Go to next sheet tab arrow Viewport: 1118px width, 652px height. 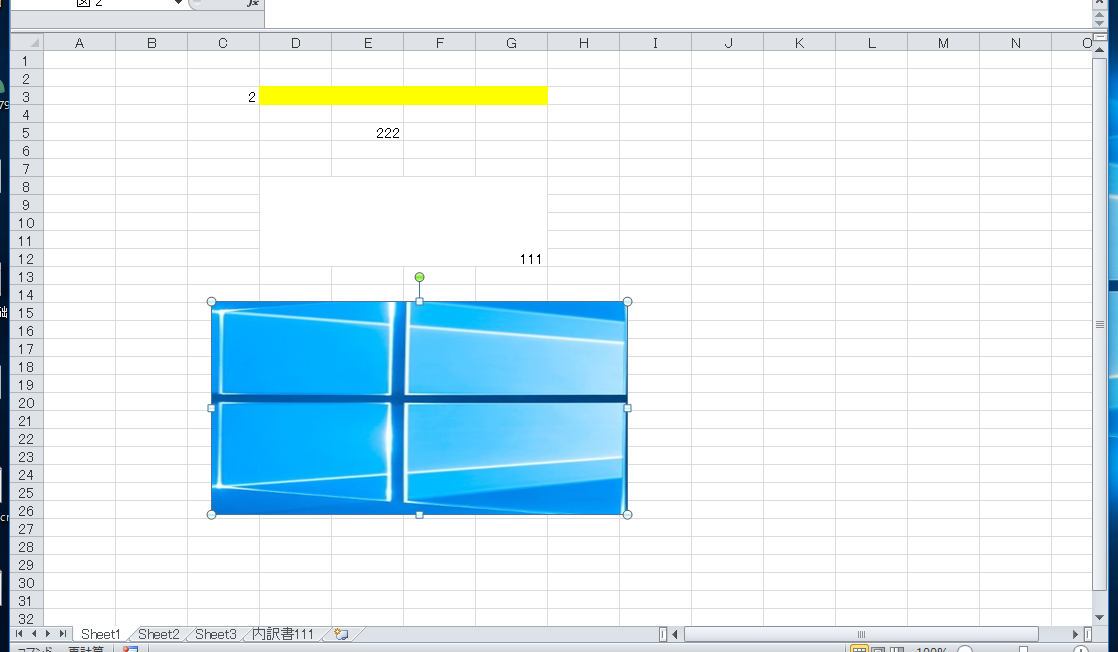coord(48,633)
